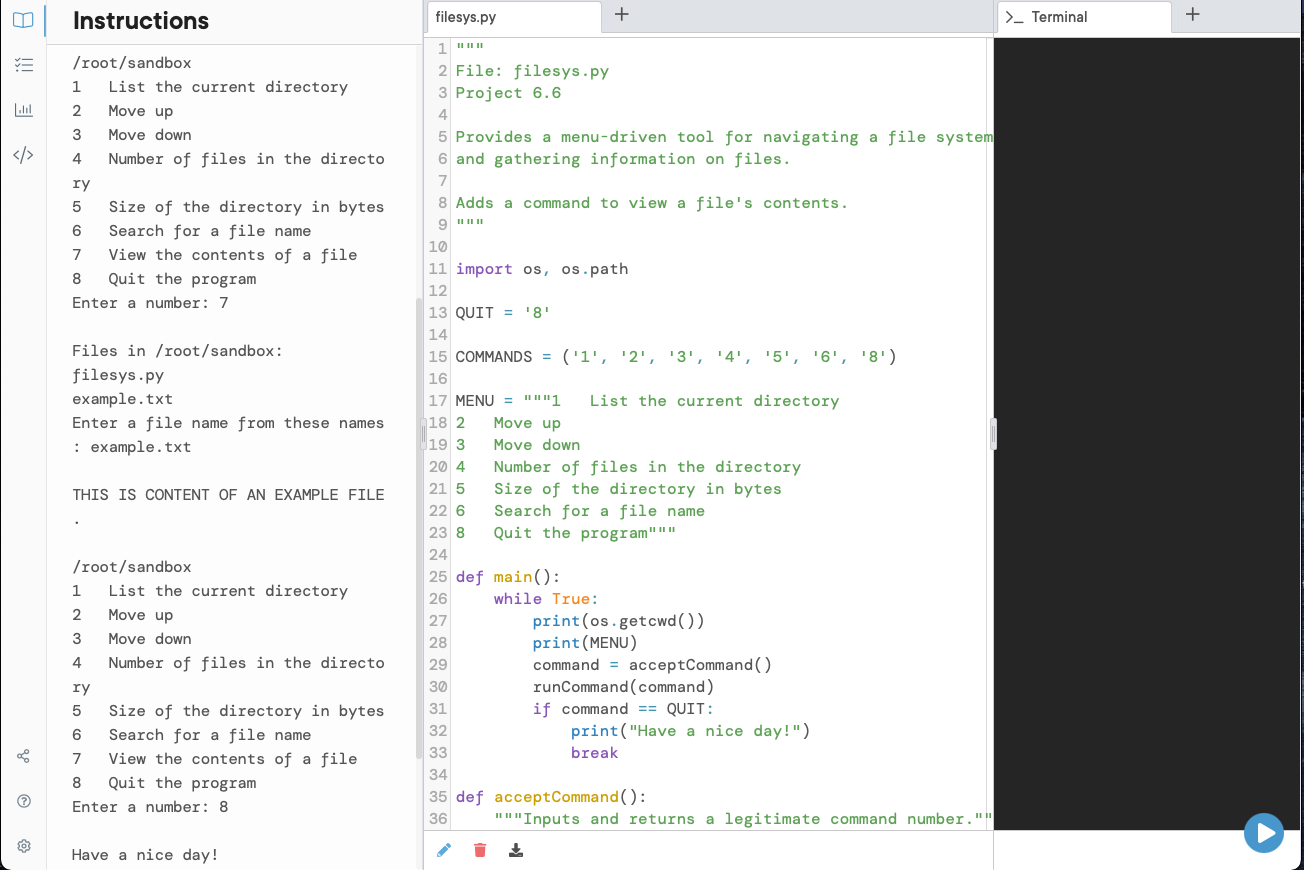Screen dimensions: 1304x870
Task: Click code line QUIT = '8'
Action: coord(503,313)
